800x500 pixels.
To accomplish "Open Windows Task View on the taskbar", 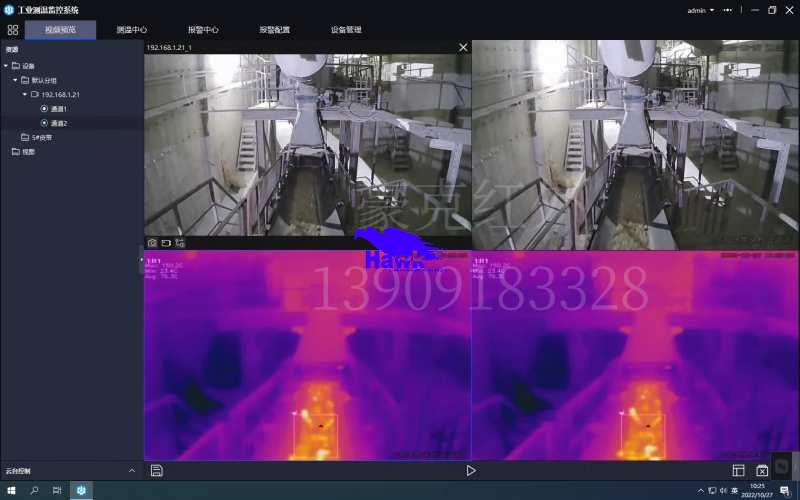I will click(57, 491).
